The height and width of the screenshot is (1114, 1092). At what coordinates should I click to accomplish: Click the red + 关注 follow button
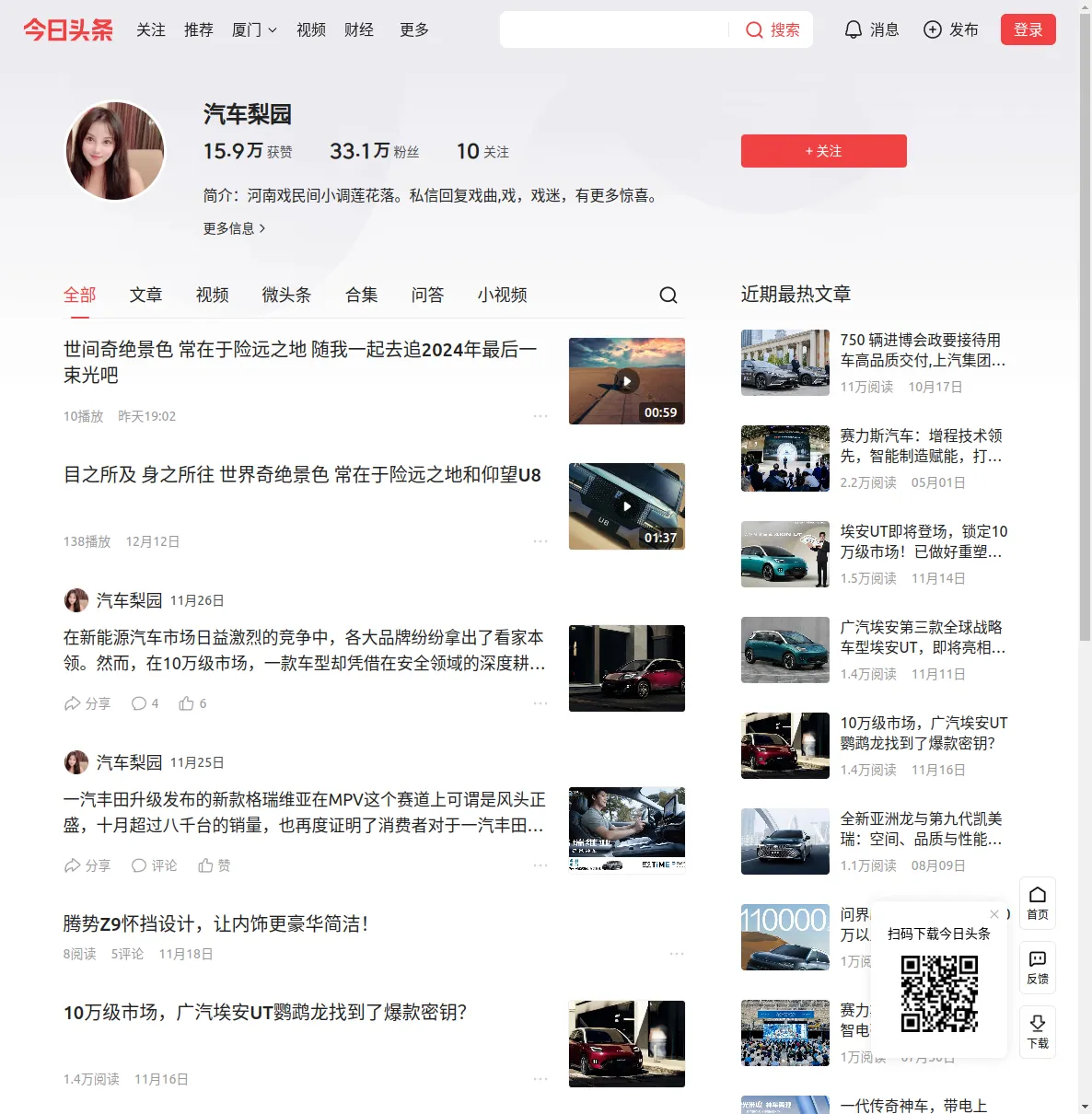[824, 151]
